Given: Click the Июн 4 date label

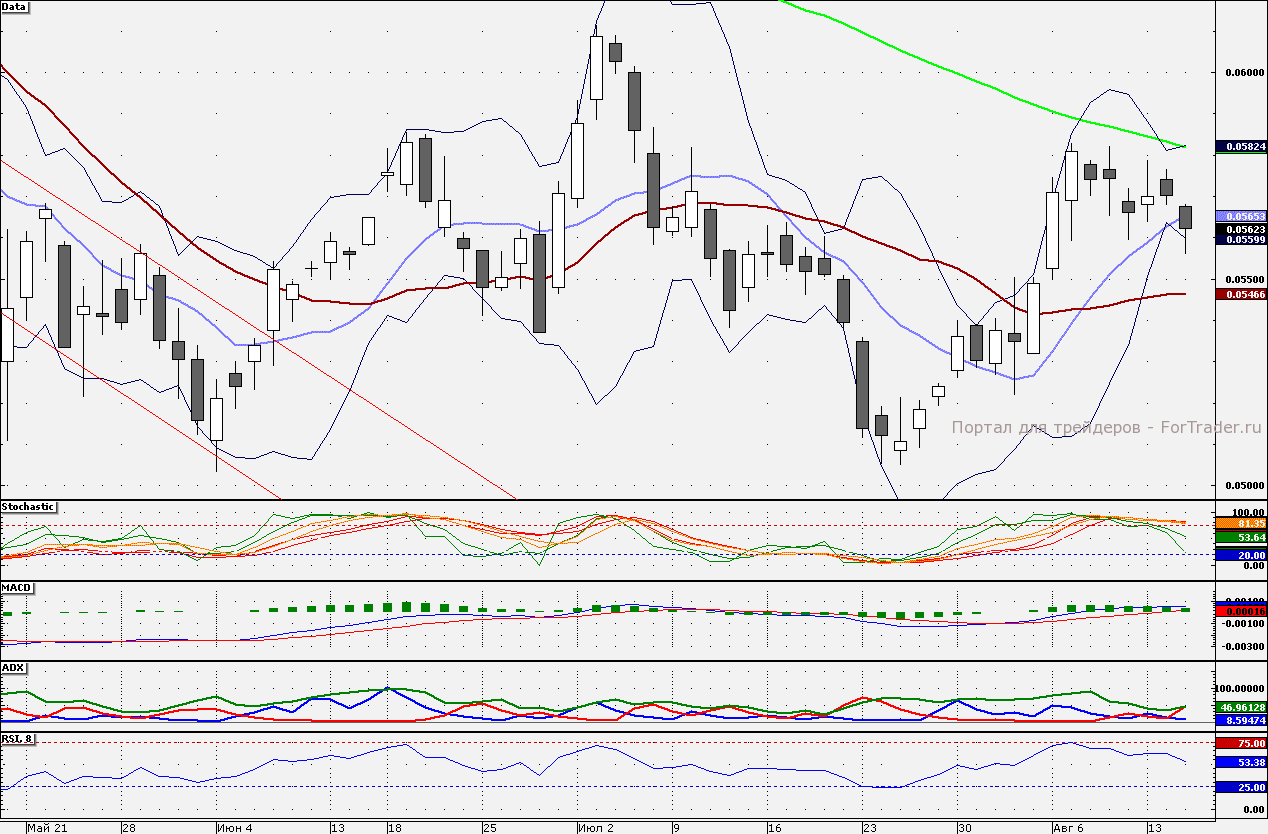Looking at the screenshot, I should (x=236, y=828).
